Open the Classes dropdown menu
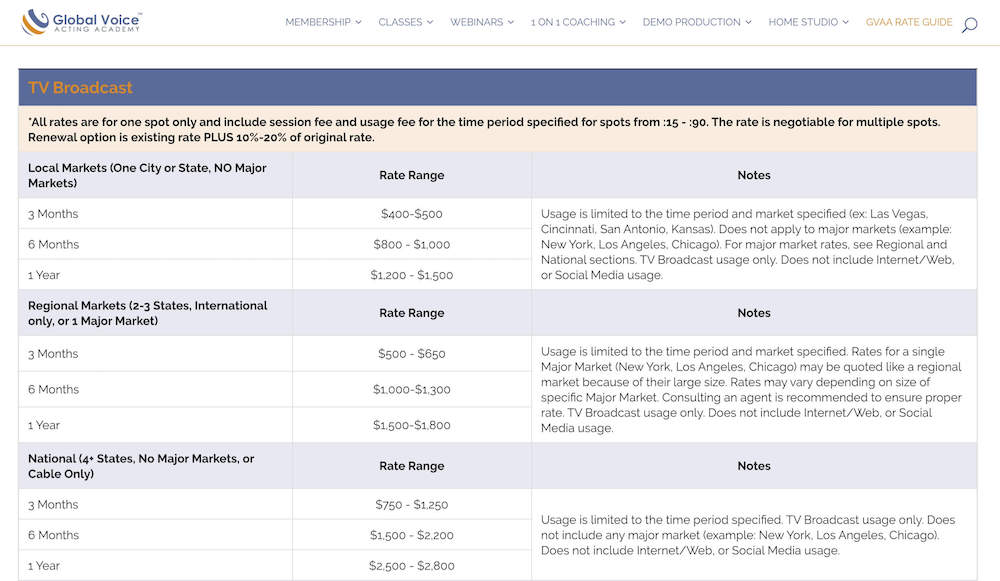Viewport: 1000px width, 581px height. 405,22
